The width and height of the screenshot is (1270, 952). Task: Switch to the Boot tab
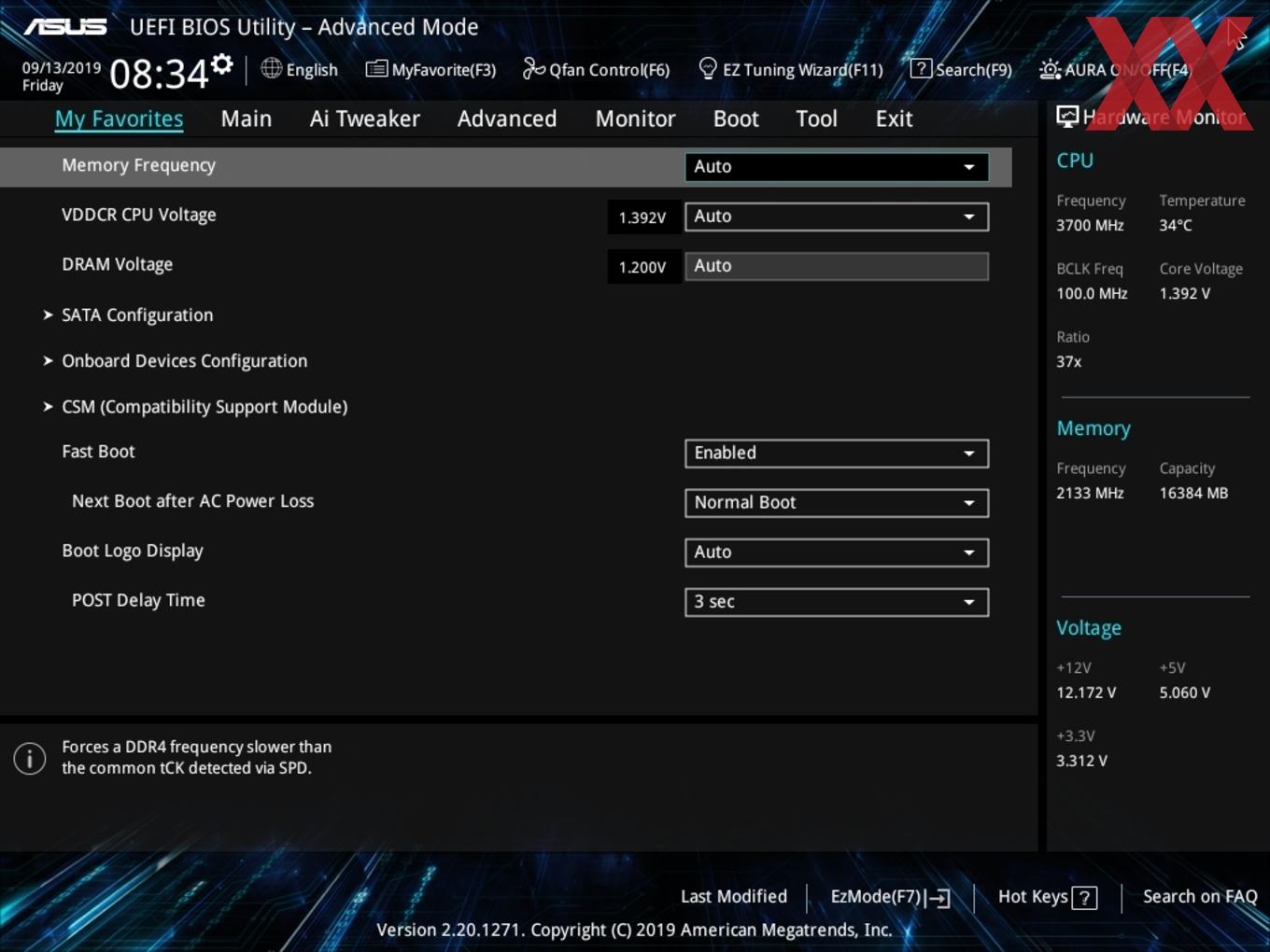click(x=736, y=119)
